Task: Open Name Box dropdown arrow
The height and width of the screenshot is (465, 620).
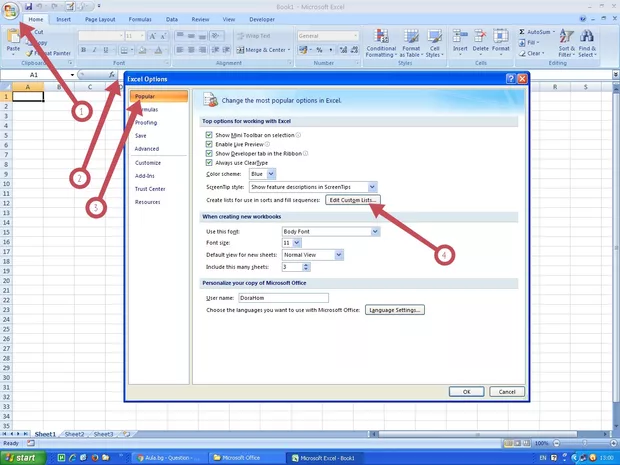Action: coord(72,75)
